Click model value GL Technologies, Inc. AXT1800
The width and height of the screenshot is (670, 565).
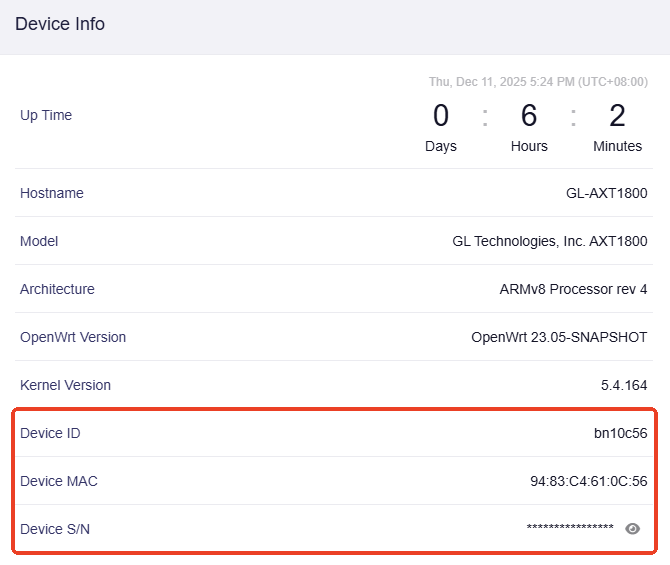click(550, 241)
